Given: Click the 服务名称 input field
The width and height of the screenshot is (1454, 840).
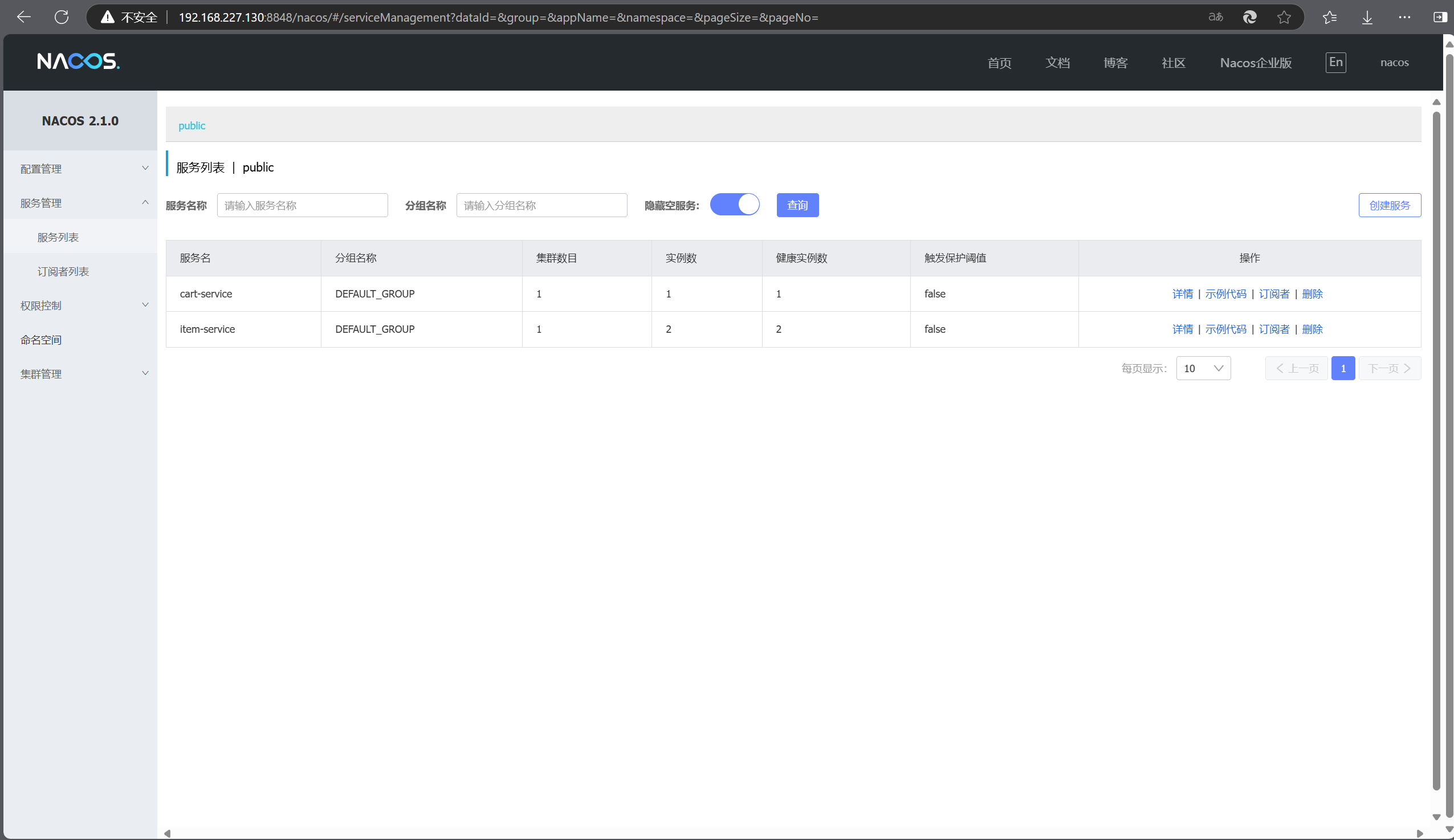Looking at the screenshot, I should coord(302,205).
